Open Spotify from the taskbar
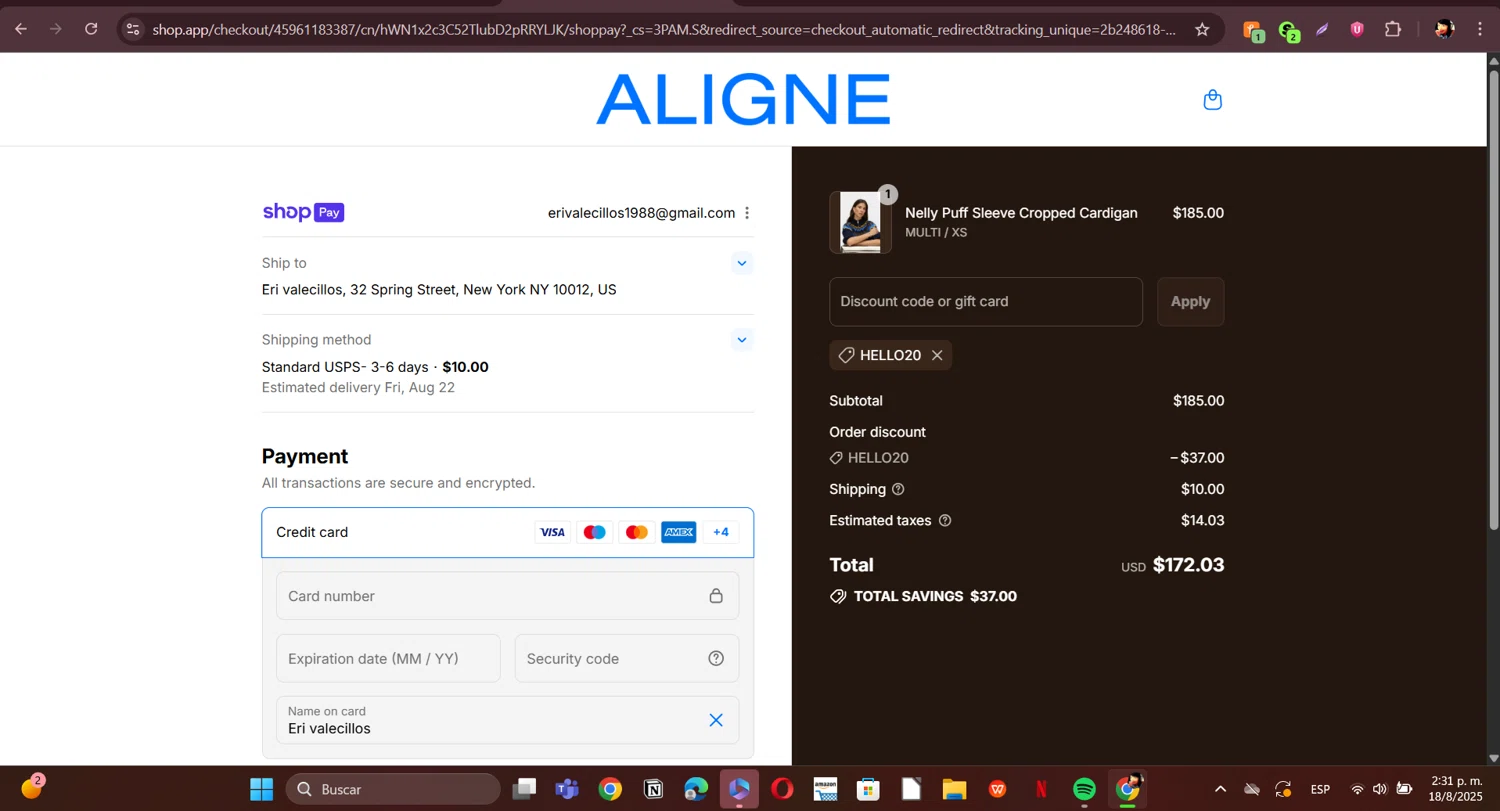 pos(1084,789)
